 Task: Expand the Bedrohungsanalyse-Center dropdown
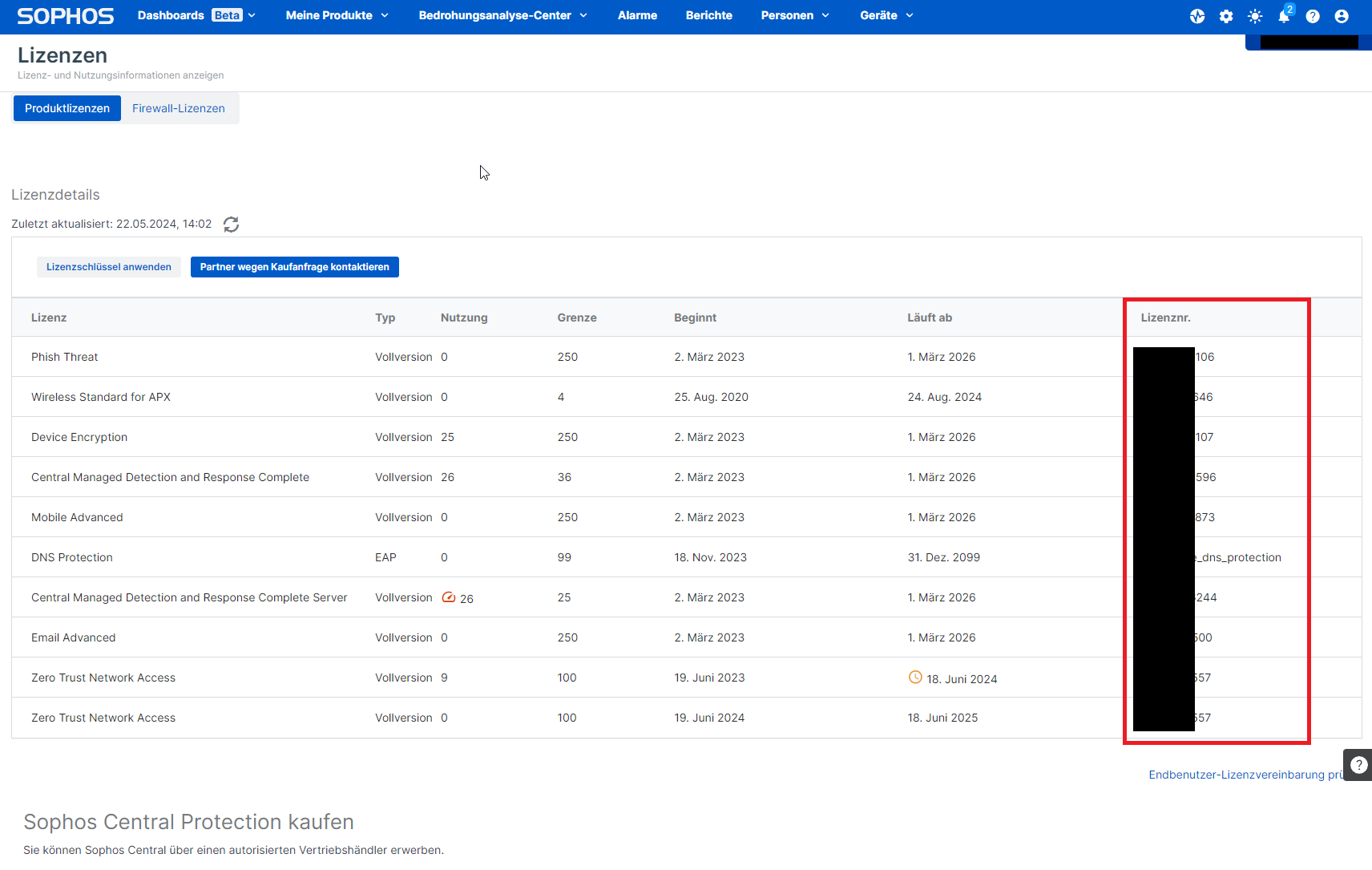pos(503,15)
